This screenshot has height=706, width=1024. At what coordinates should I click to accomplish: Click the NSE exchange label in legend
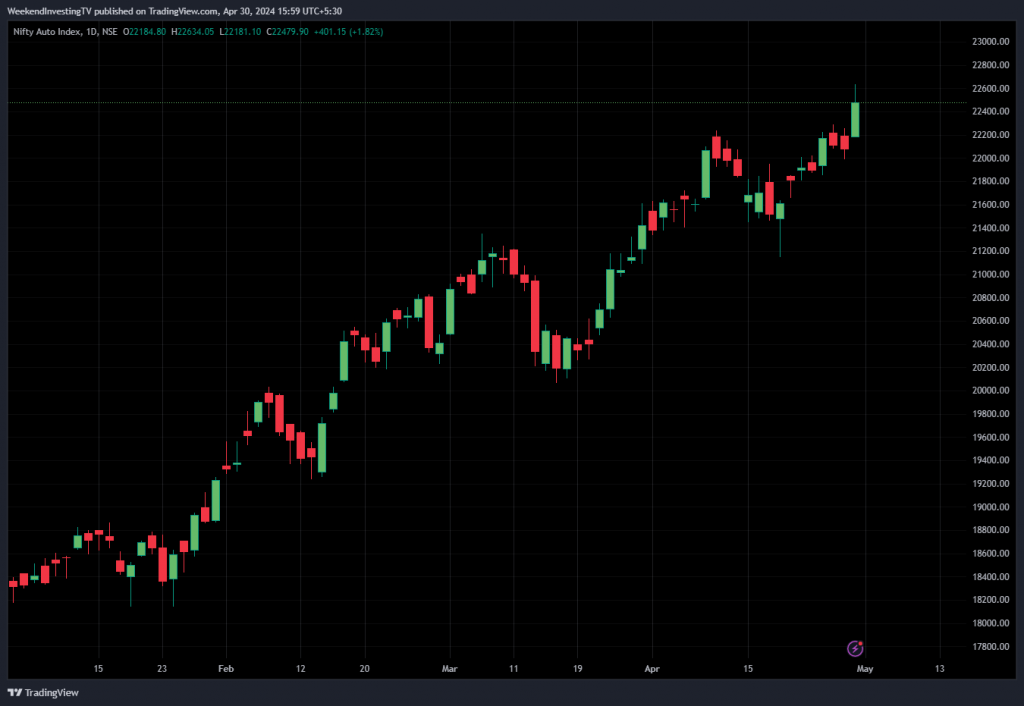coord(110,31)
